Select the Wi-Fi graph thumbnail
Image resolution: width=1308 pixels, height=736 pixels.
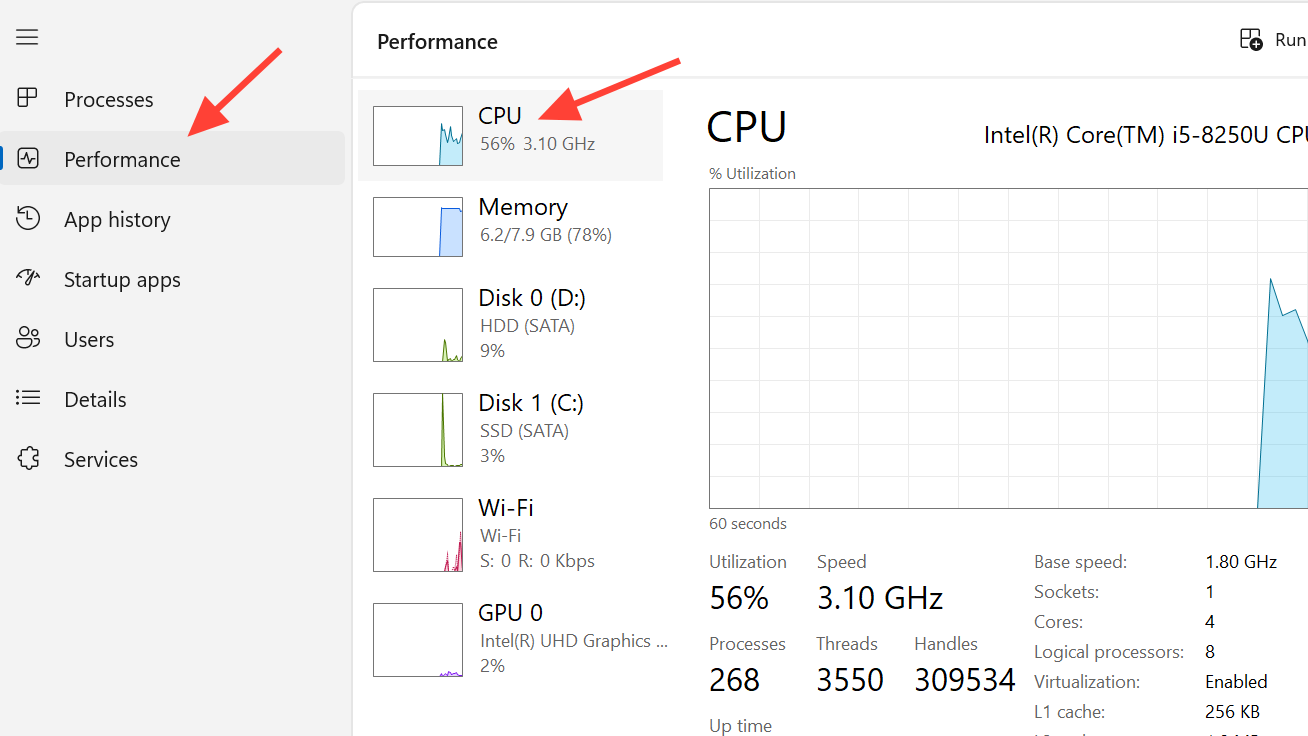pyautogui.click(x=418, y=535)
